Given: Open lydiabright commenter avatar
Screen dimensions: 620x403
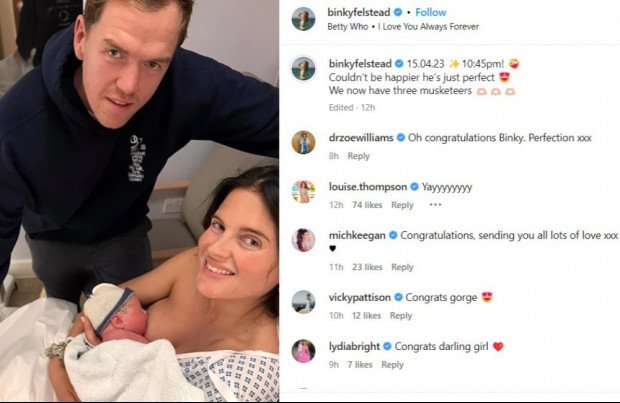Looking at the screenshot, I should [x=303, y=351].
